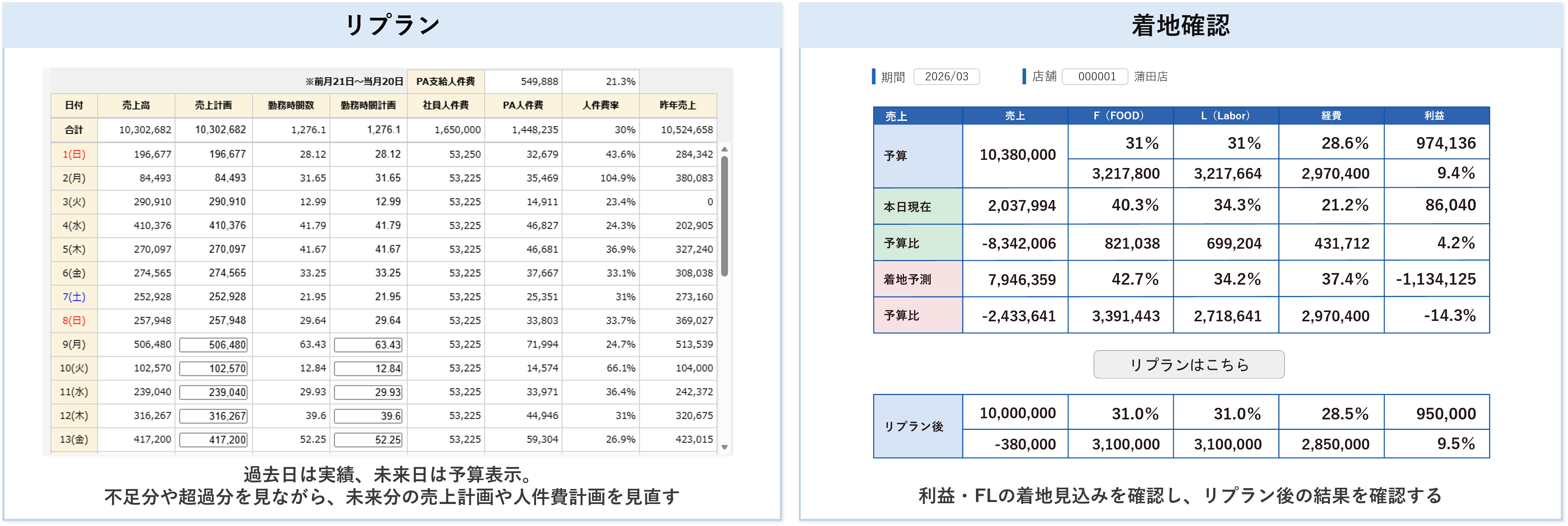Click the vertical scrollbar thumb in table
This screenshot has height=526, width=1568.
tap(725, 216)
